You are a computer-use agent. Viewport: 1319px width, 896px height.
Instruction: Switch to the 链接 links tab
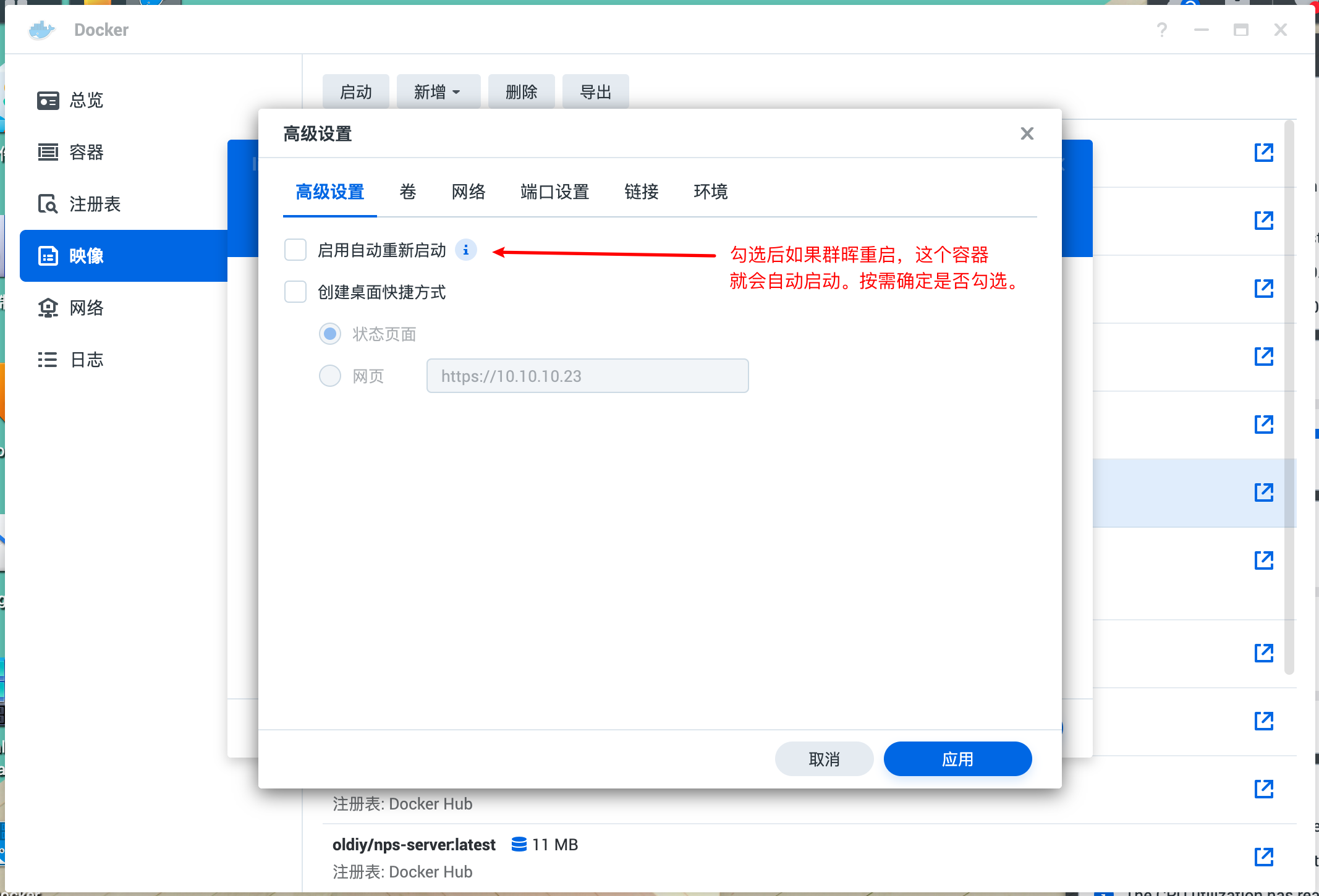(642, 192)
